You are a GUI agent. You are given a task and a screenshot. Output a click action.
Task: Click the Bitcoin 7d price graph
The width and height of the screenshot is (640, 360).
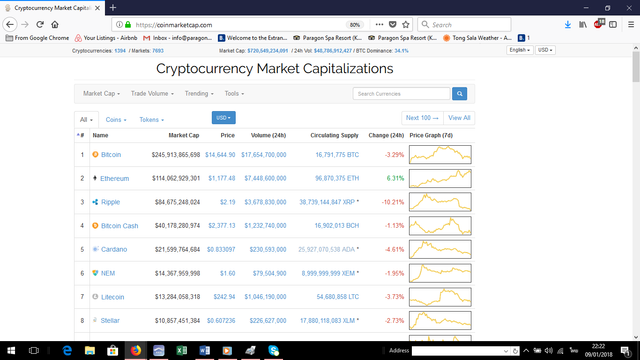click(x=440, y=154)
